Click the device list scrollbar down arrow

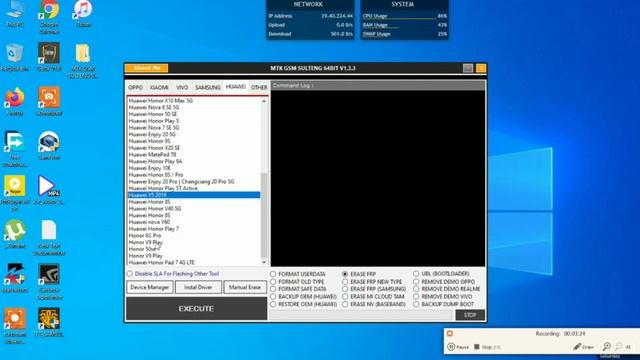tap(264, 262)
